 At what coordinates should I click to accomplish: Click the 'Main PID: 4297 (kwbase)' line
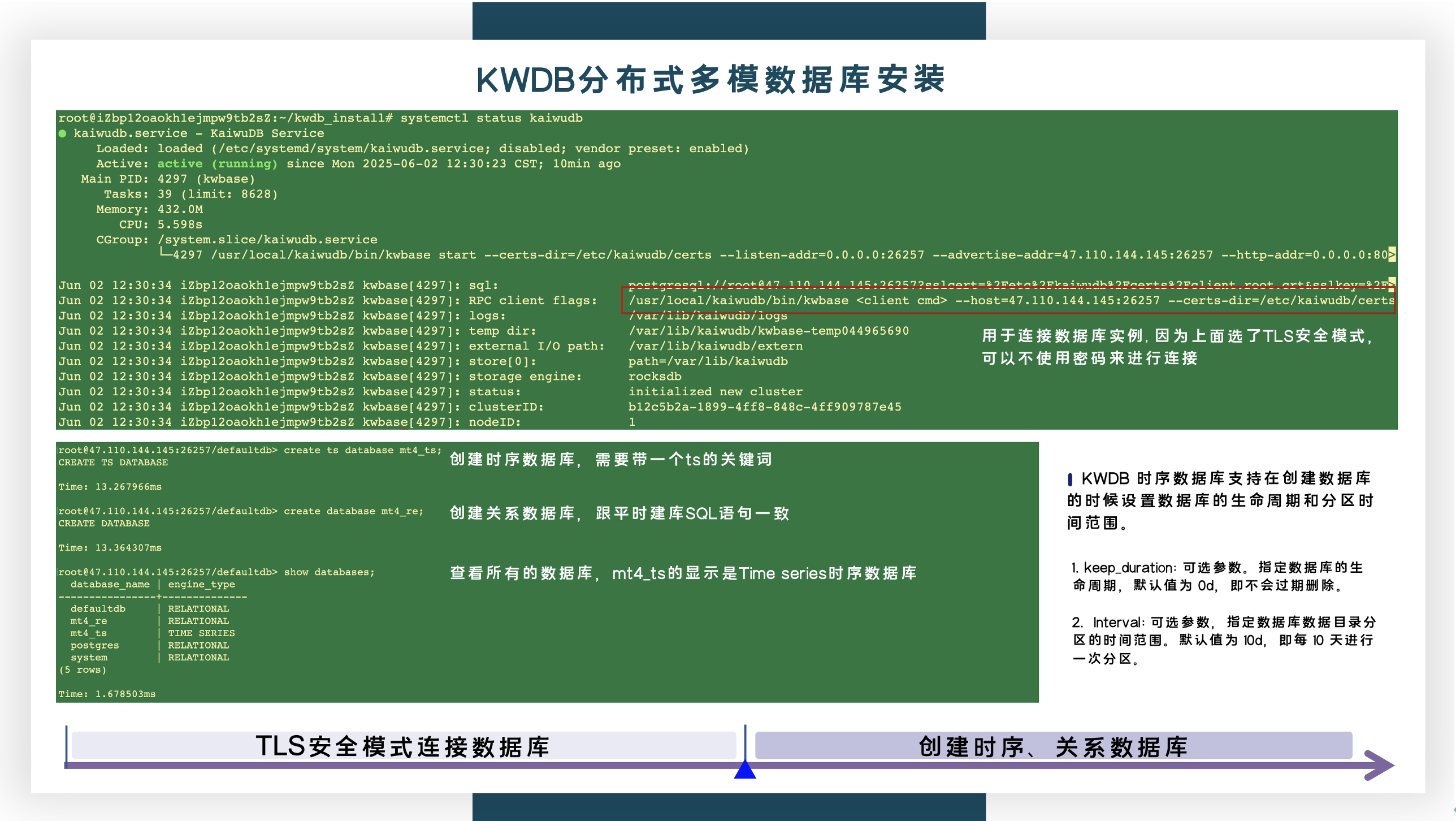168,179
